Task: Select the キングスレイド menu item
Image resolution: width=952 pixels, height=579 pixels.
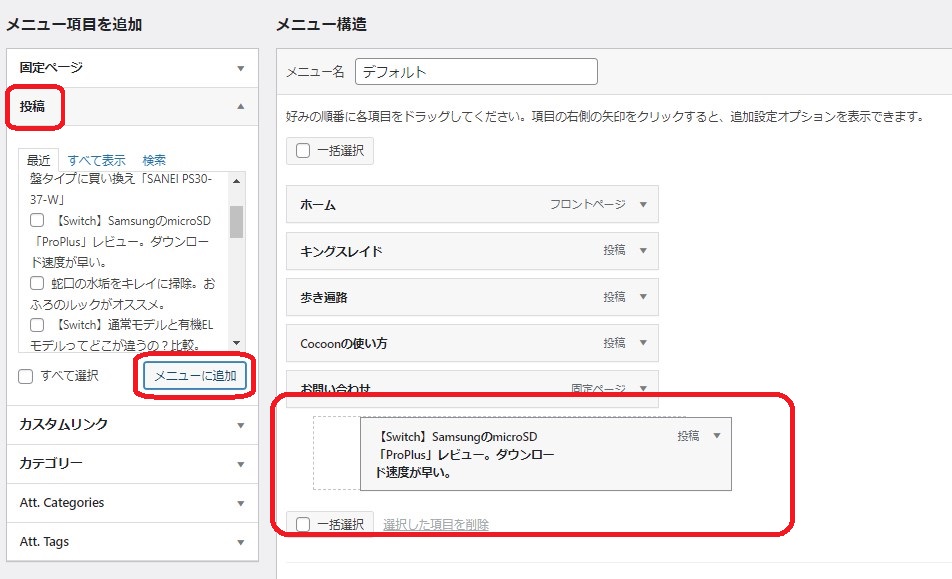Action: [472, 251]
